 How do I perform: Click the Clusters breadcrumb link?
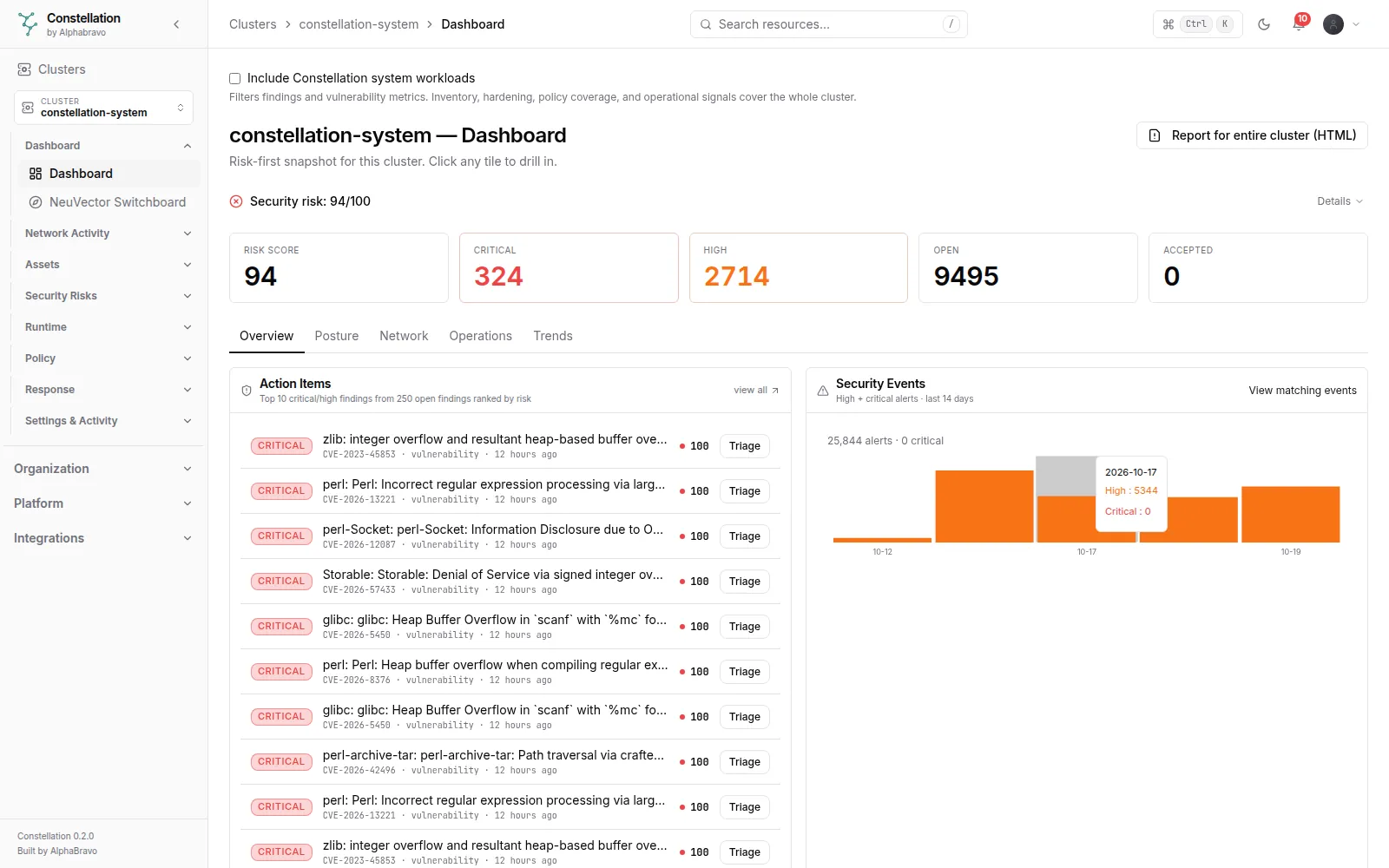pyautogui.click(x=253, y=24)
